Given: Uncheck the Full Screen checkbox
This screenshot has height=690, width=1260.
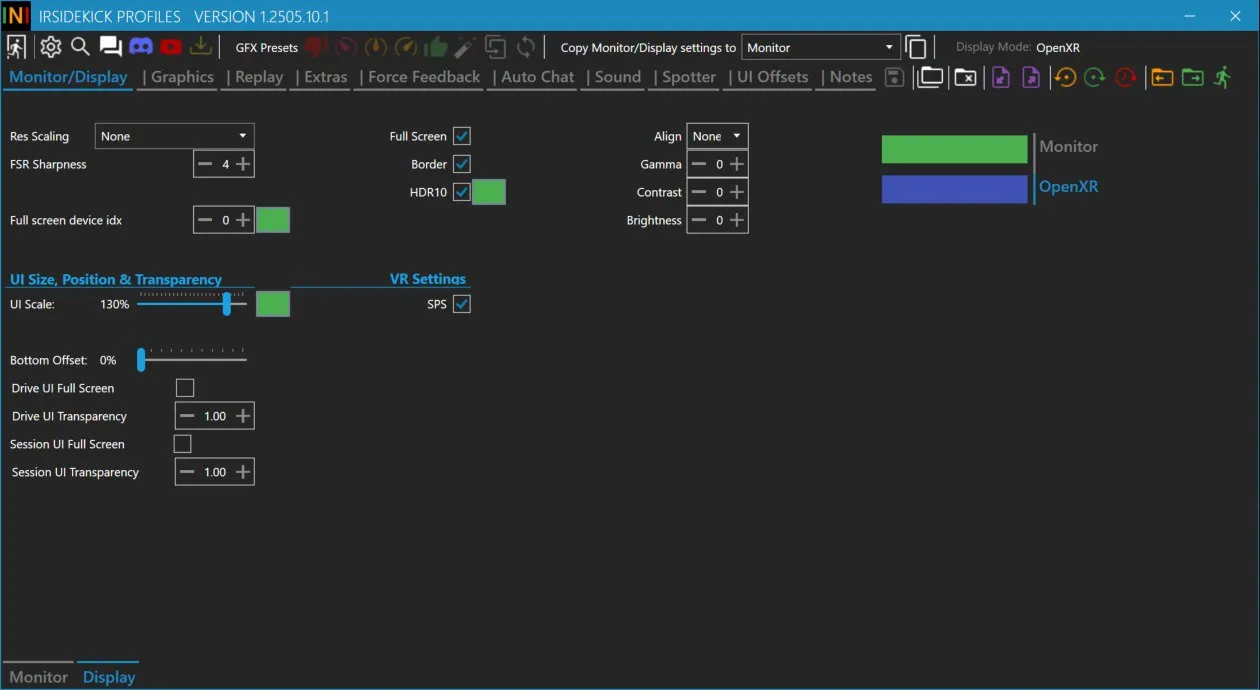Looking at the screenshot, I should coord(462,136).
